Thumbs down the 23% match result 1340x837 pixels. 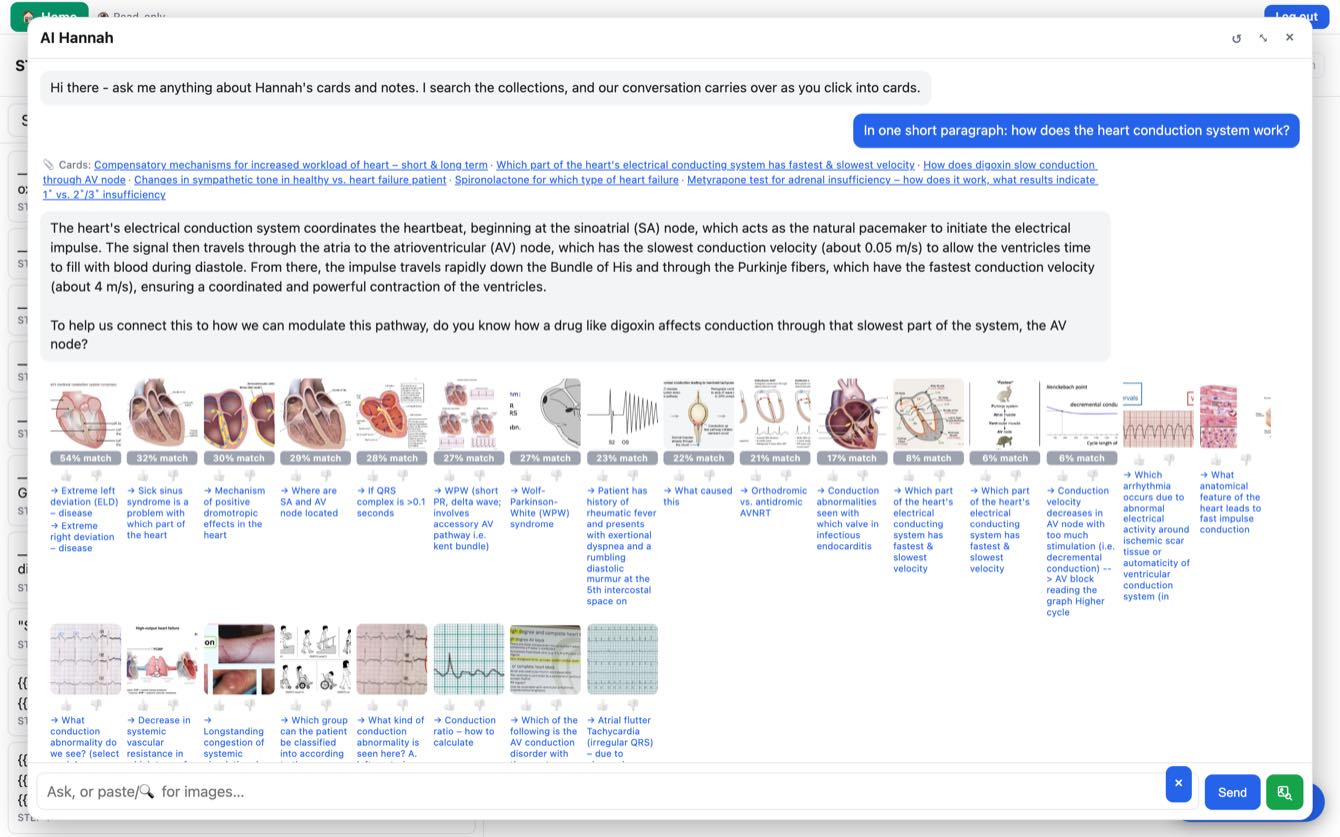click(633, 476)
